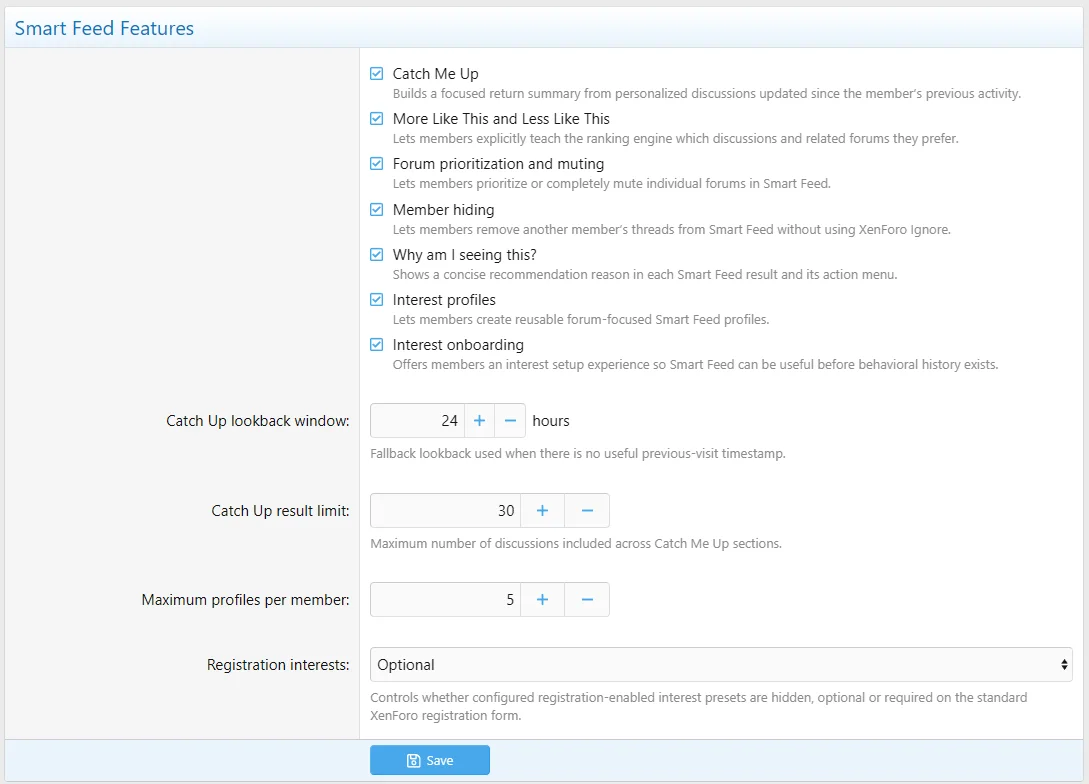Viewport: 1089px width, 784px height.
Task: Decrease the Catch Up lookback window hours
Action: point(510,421)
